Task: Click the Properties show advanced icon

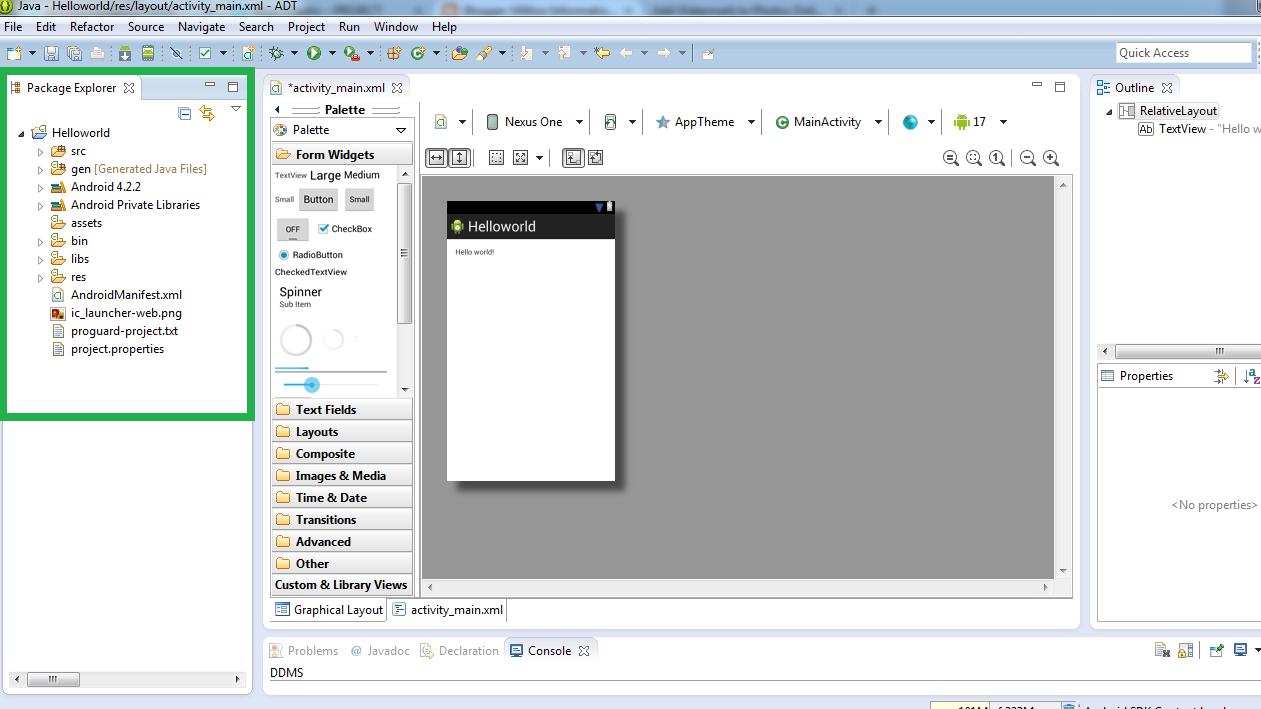Action: pos(1221,376)
